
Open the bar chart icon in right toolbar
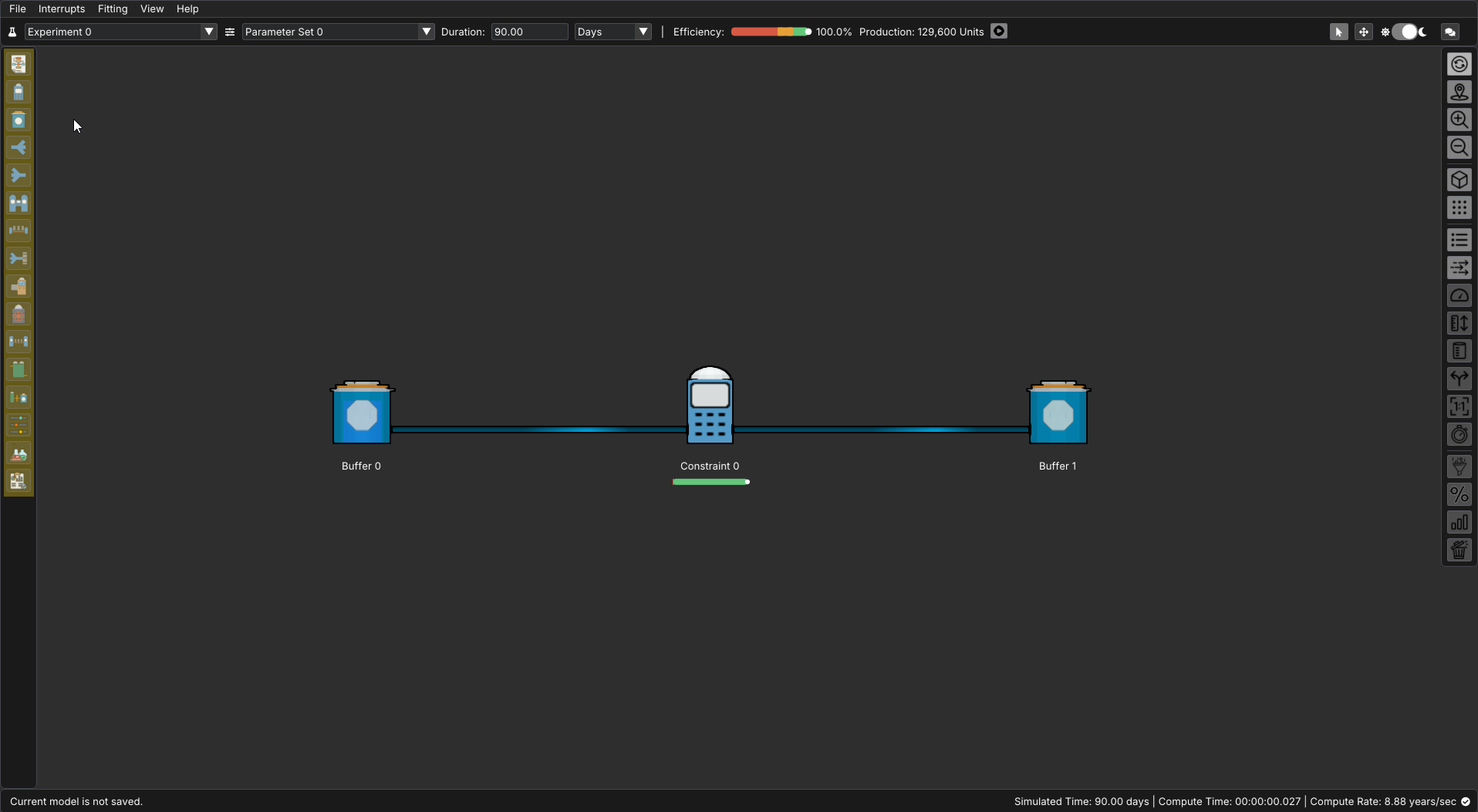pyautogui.click(x=1459, y=523)
